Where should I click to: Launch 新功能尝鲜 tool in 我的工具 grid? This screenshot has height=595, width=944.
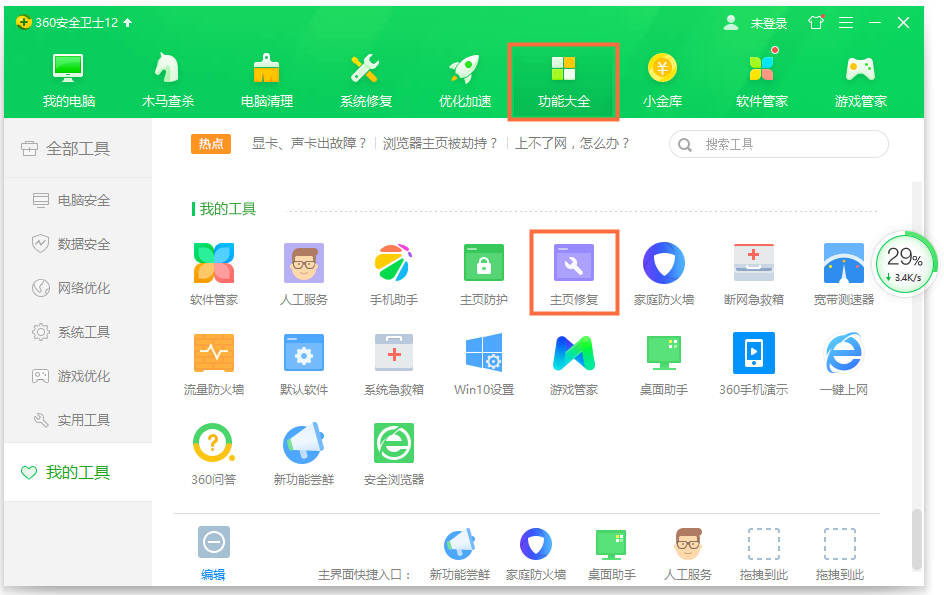coord(303,455)
